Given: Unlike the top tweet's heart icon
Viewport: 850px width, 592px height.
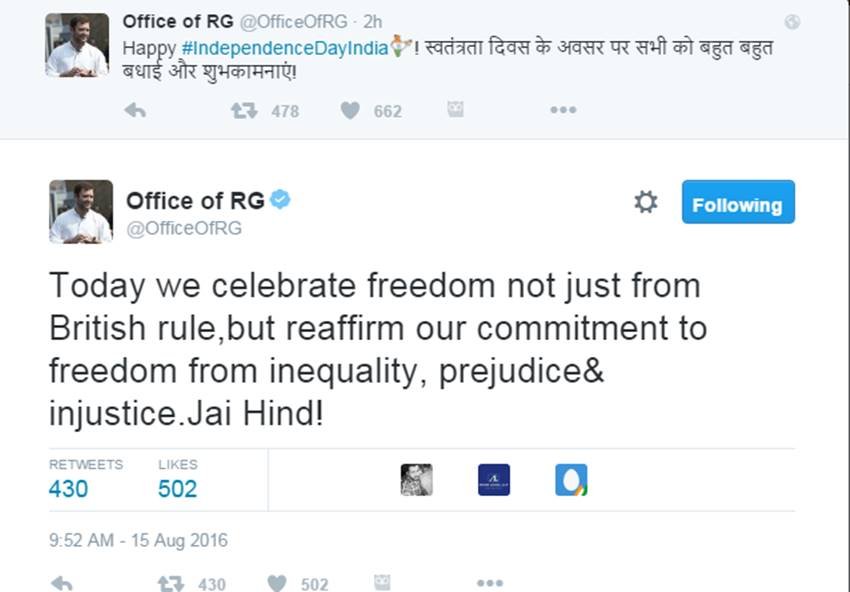Looking at the screenshot, I should click(x=350, y=111).
